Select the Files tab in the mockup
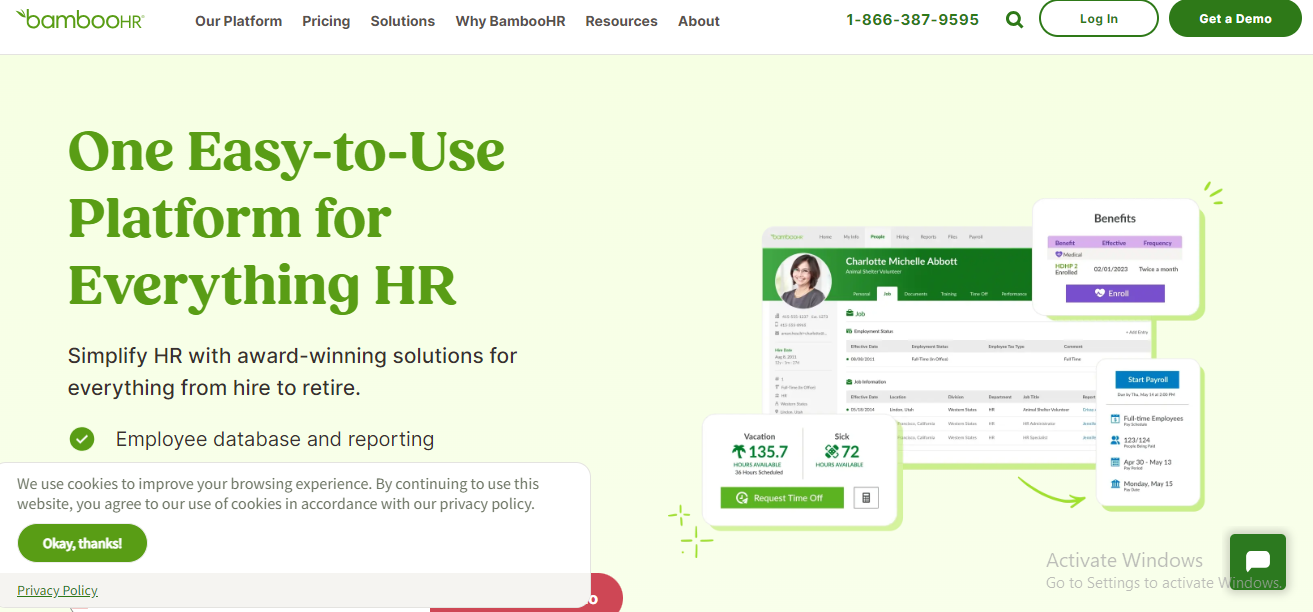This screenshot has height=612, width=1313. (953, 237)
